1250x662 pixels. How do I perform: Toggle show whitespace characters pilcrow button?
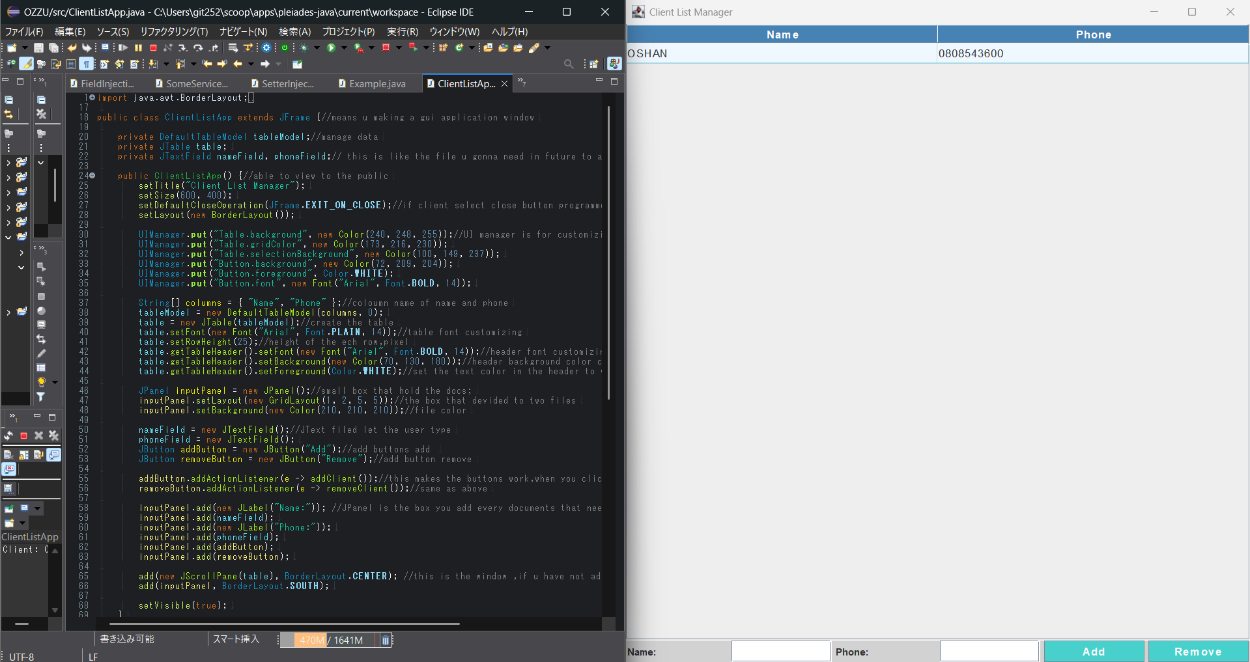87,64
